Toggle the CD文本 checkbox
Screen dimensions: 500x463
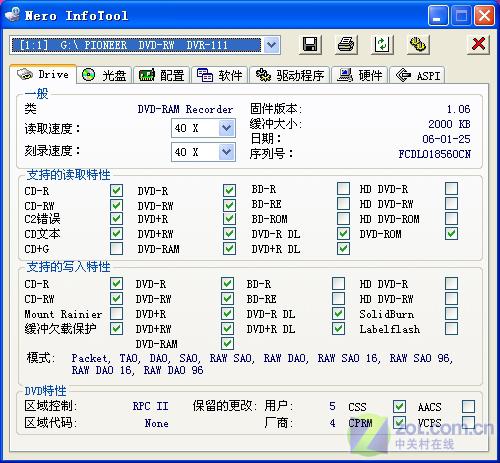click(116, 234)
